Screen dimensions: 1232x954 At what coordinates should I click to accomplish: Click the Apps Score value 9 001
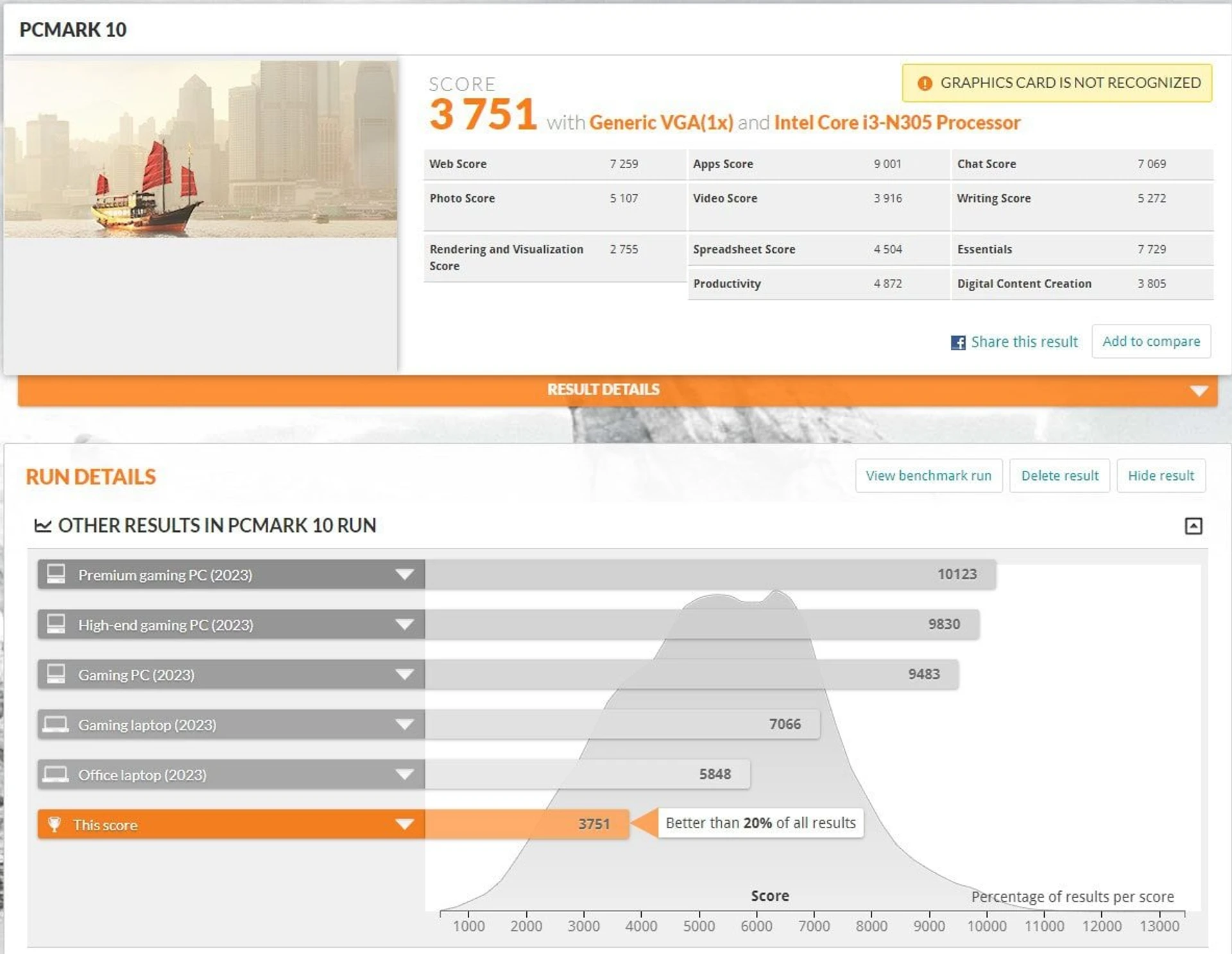pos(887,164)
